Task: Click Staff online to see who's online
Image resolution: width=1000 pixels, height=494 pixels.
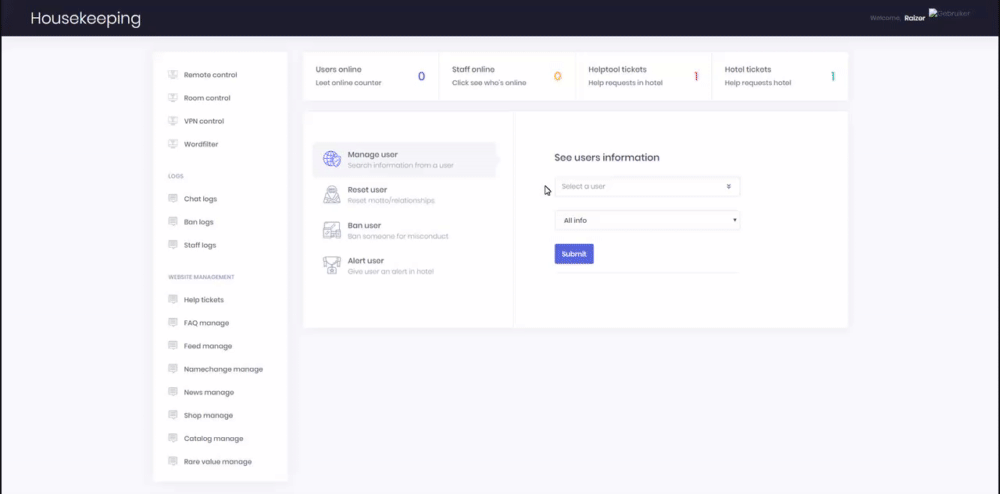Action: coord(507,76)
